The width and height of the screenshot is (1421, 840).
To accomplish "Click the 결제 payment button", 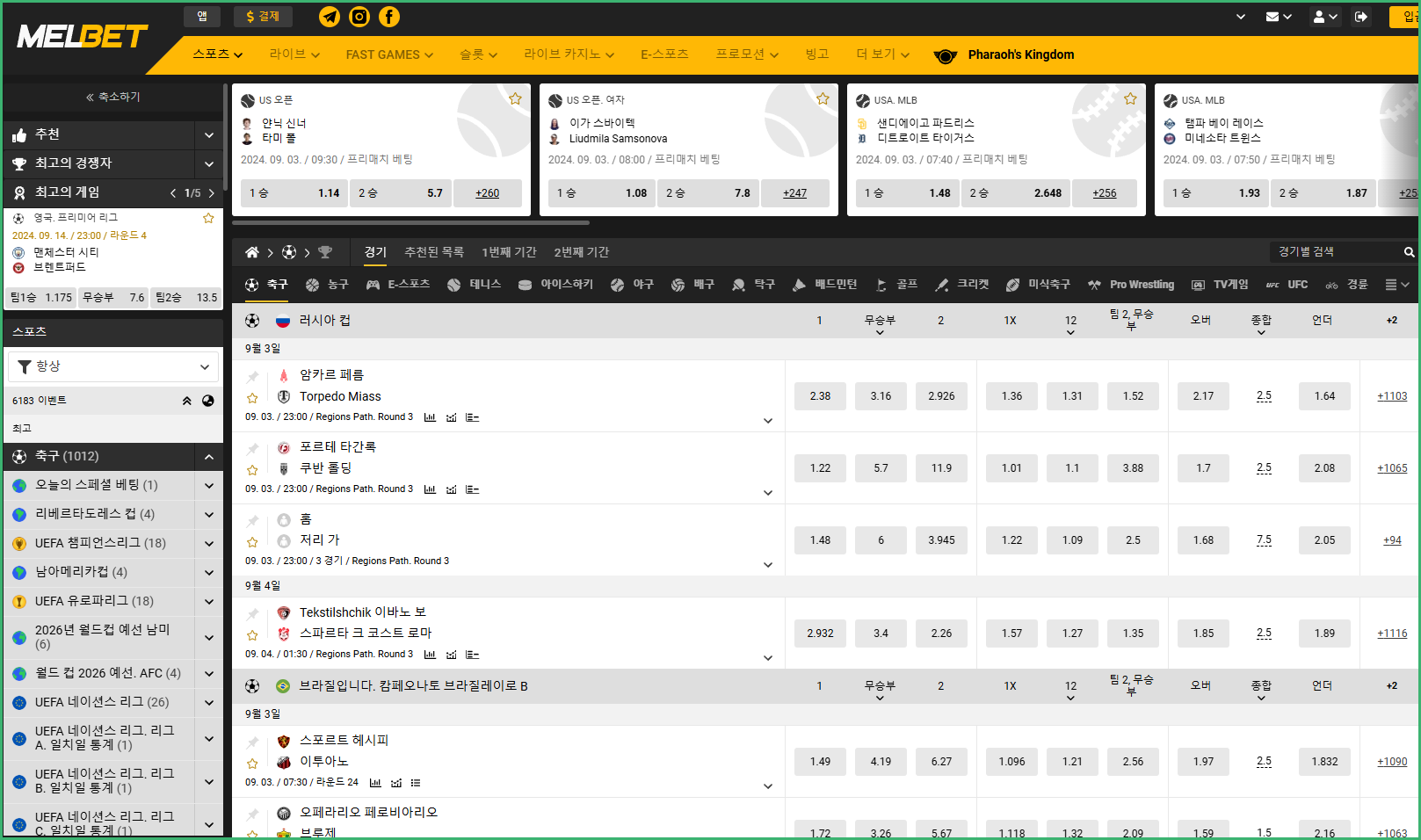I will click(263, 17).
